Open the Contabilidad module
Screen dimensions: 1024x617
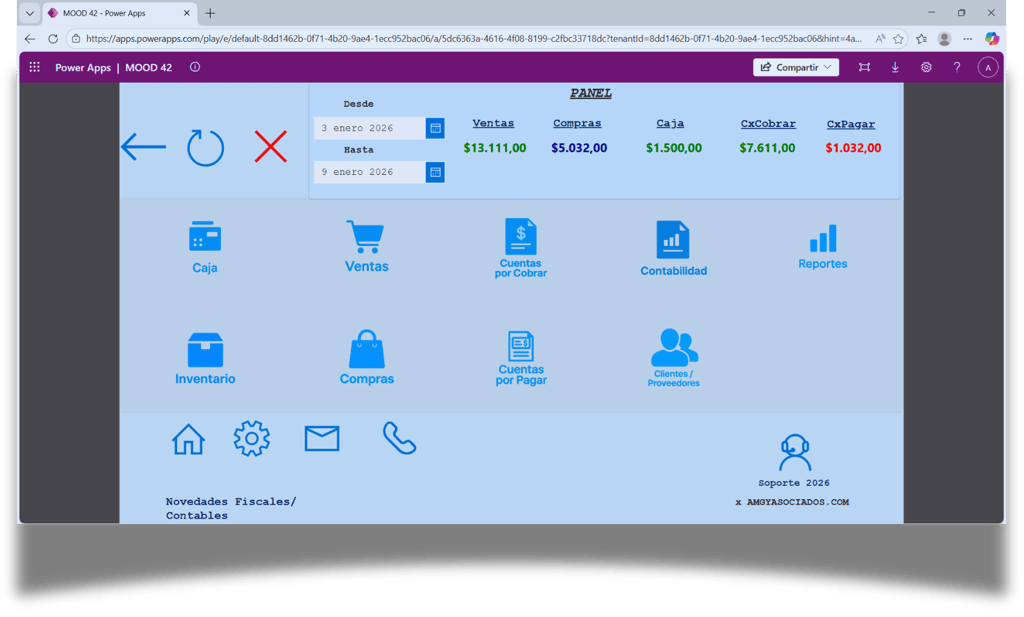click(x=673, y=249)
